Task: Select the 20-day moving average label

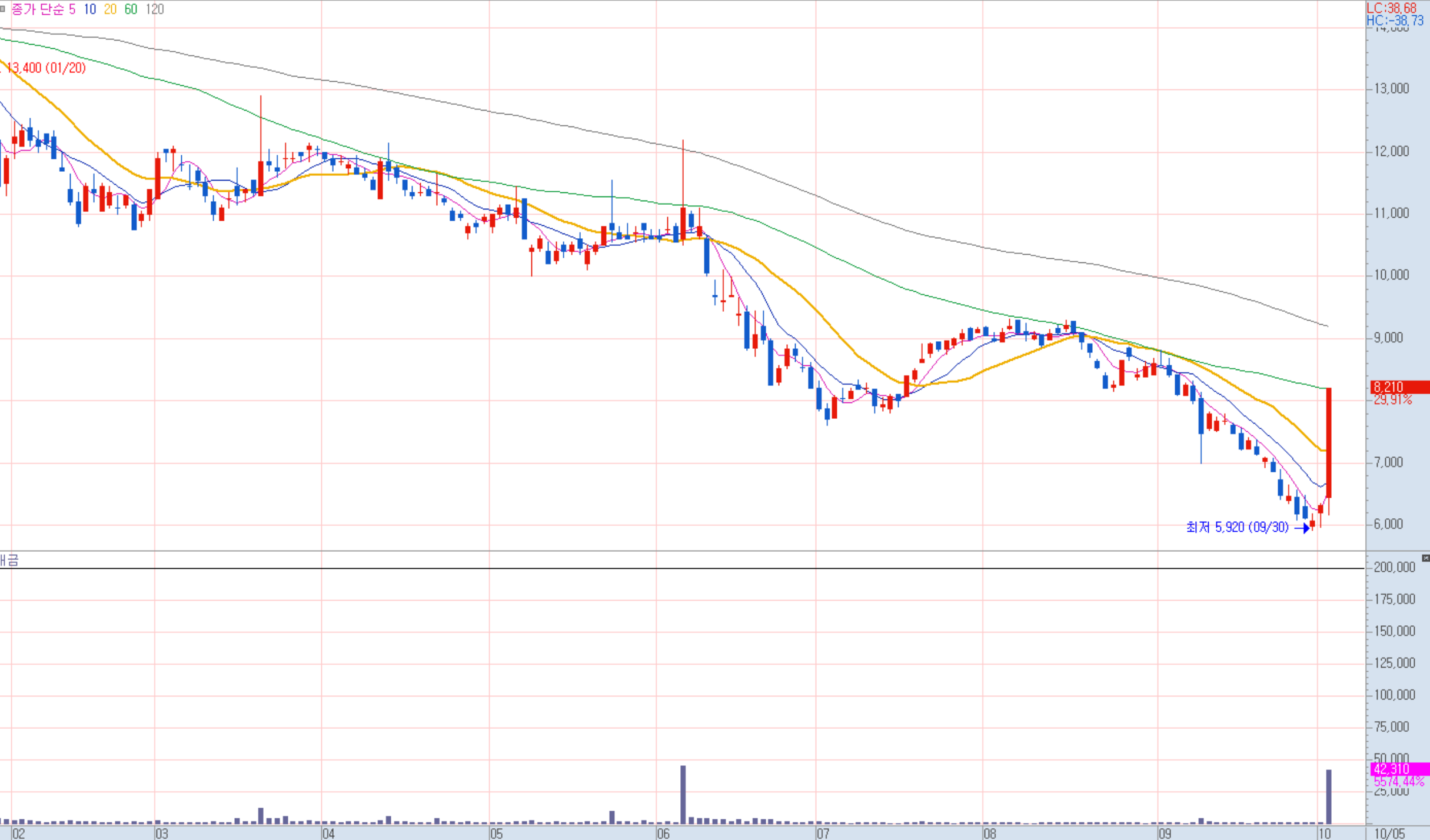Action: (110, 9)
